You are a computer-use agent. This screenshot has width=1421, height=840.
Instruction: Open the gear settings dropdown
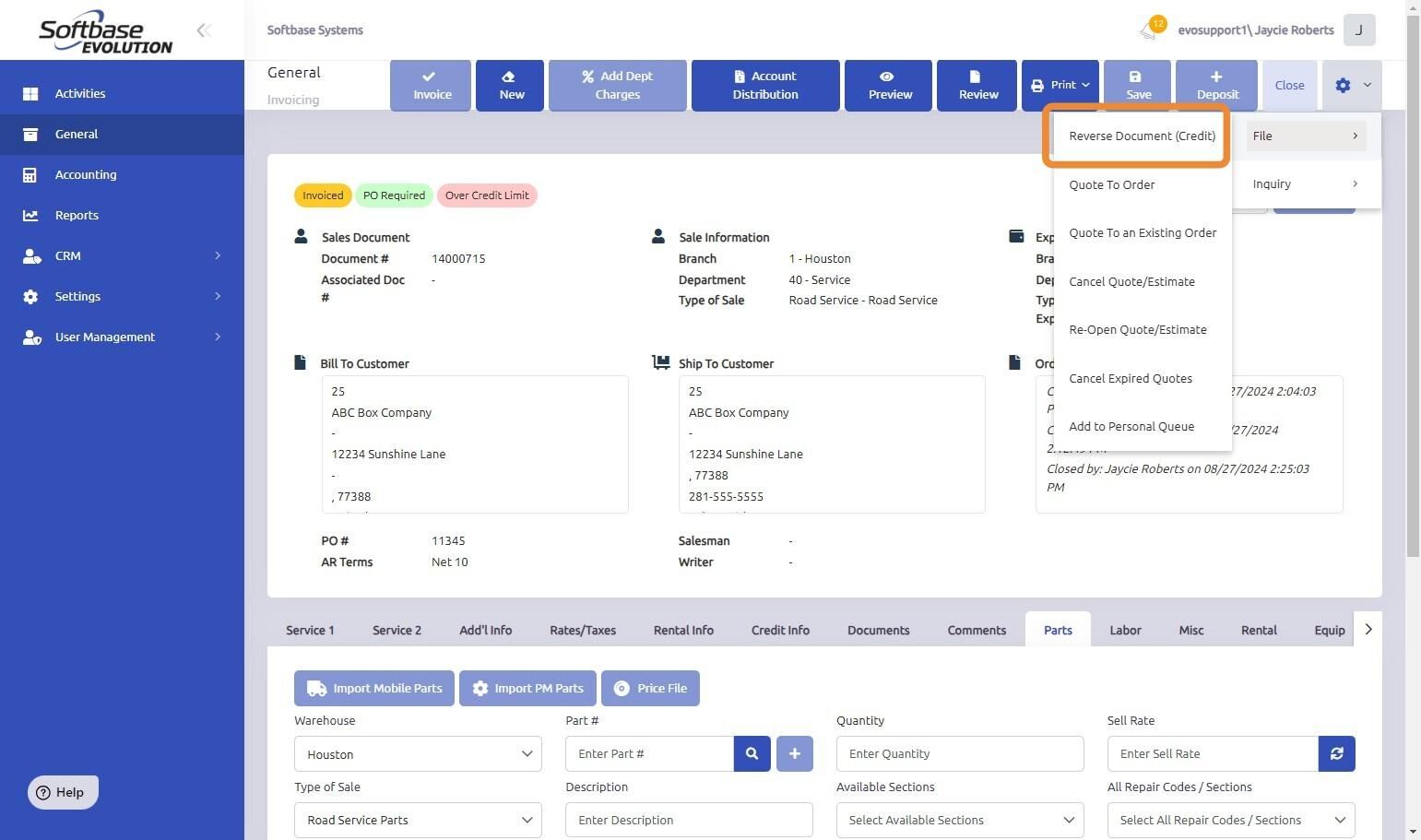pos(1352,85)
